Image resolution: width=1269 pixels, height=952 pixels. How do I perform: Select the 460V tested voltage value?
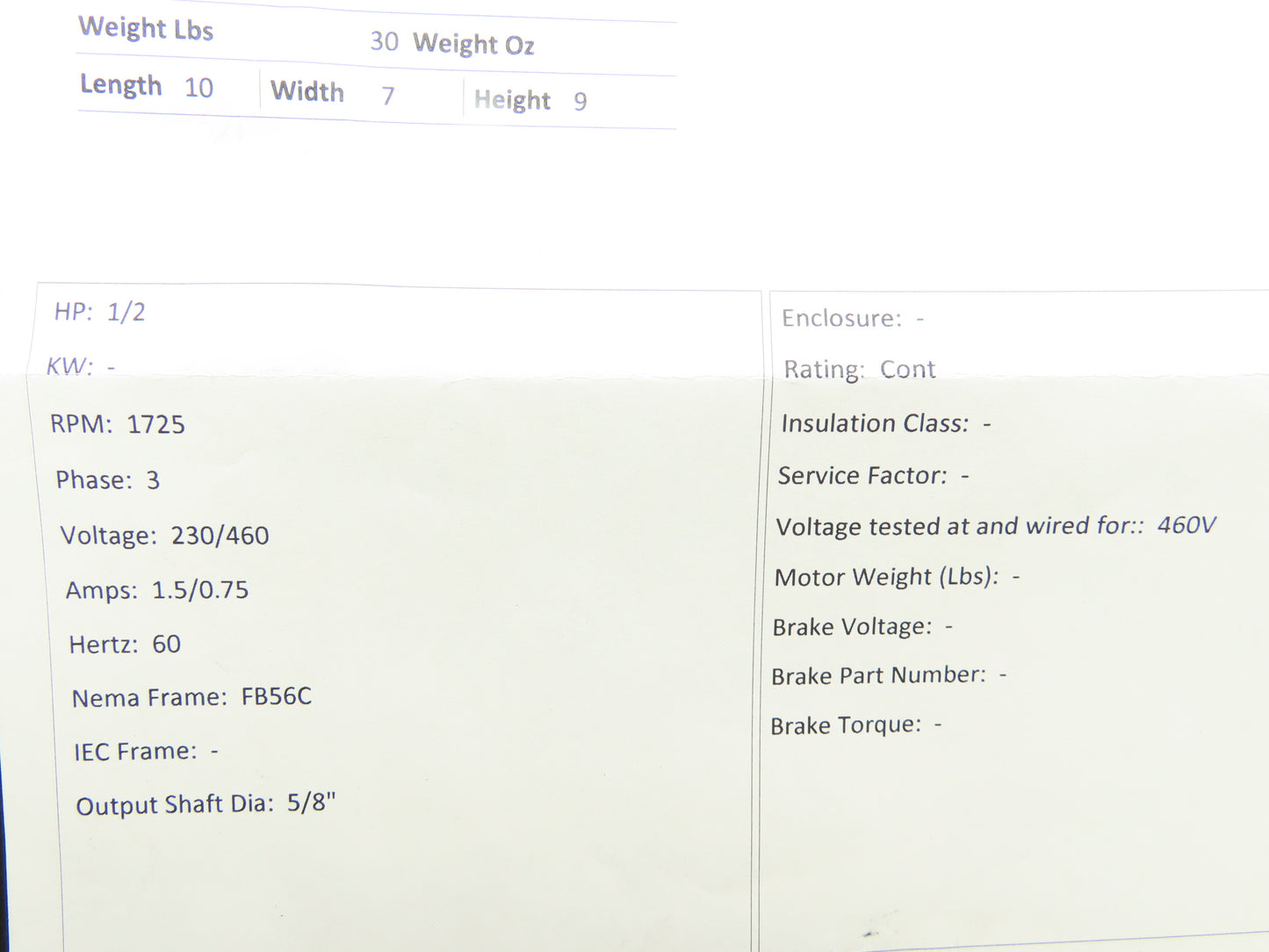pyautogui.click(x=1186, y=525)
